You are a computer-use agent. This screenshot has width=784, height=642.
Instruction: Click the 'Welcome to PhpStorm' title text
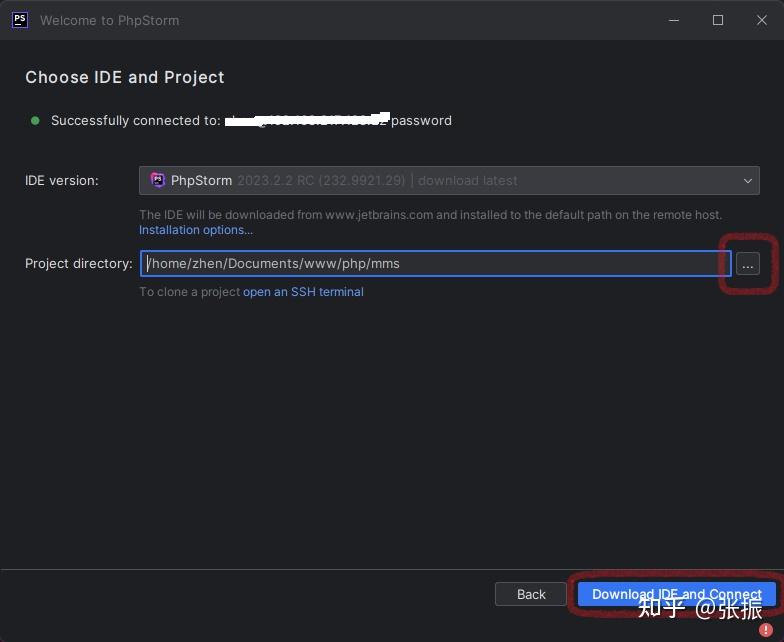(x=110, y=20)
